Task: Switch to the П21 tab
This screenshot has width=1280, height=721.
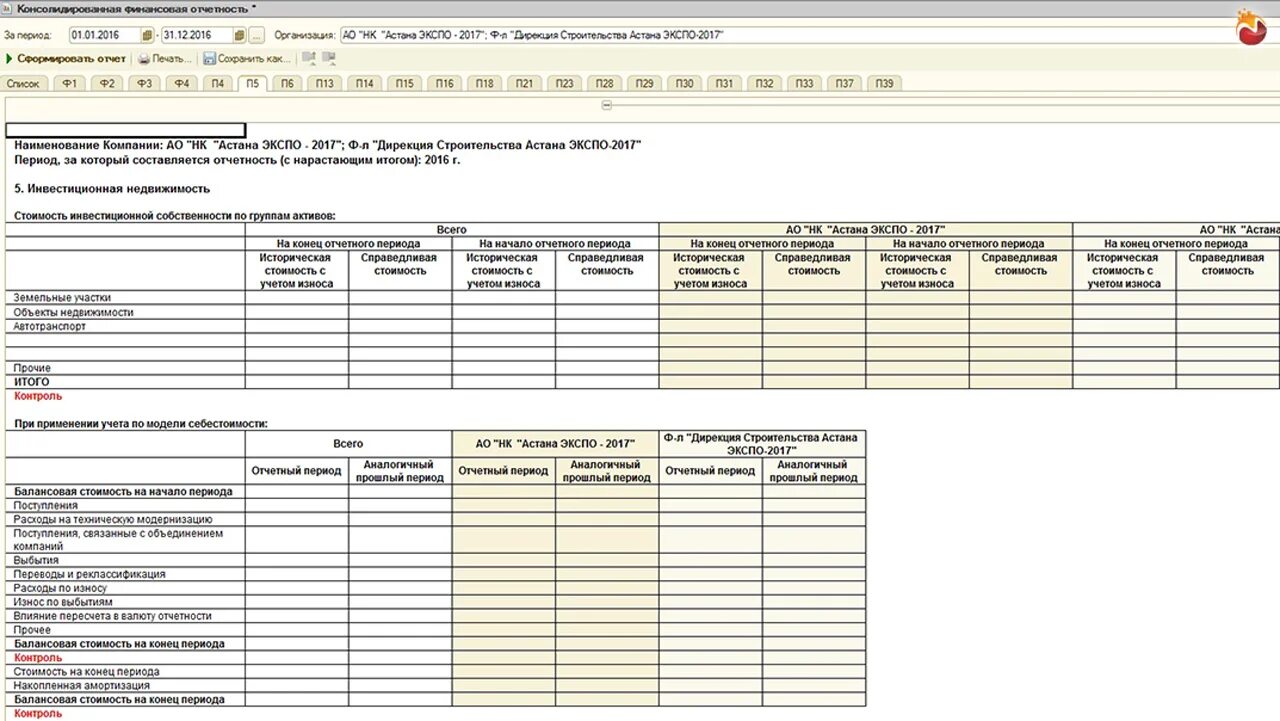Action: 524,84
